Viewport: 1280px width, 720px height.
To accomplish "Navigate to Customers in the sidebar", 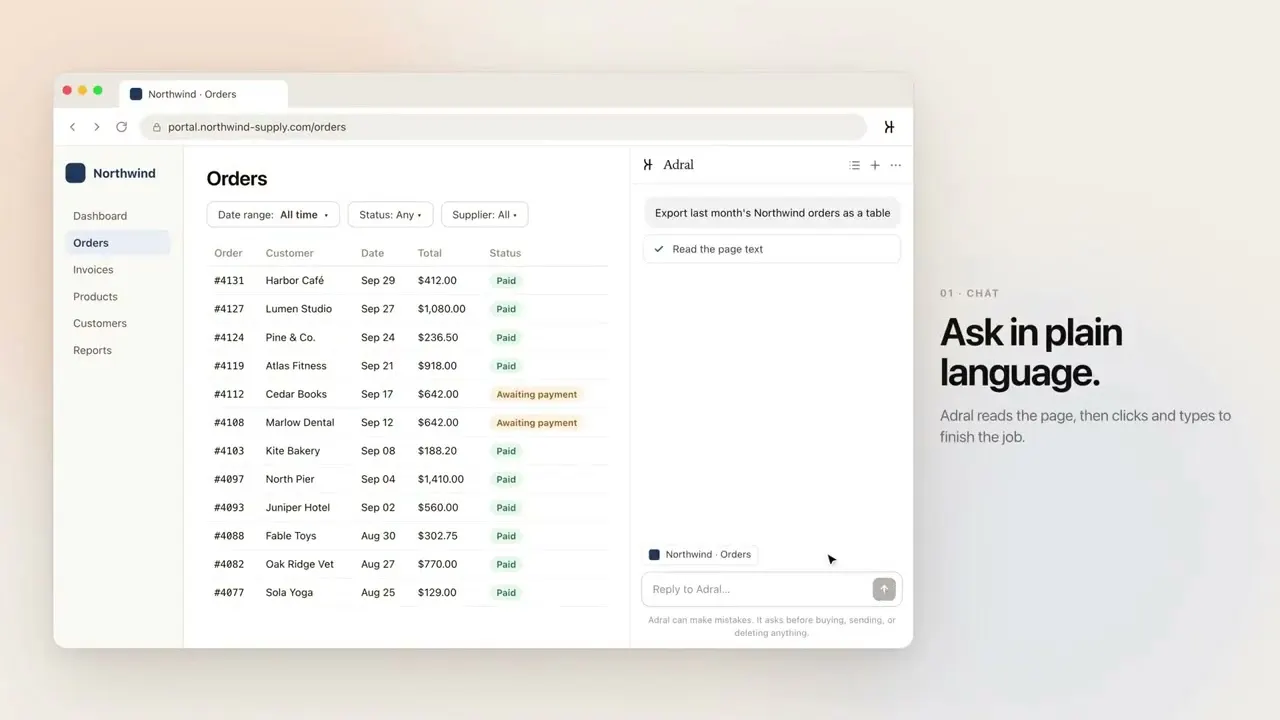I will pyautogui.click(x=100, y=324).
